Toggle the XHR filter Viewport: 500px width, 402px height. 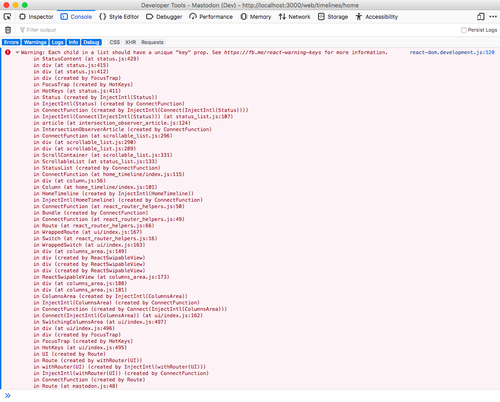pyautogui.click(x=130, y=42)
